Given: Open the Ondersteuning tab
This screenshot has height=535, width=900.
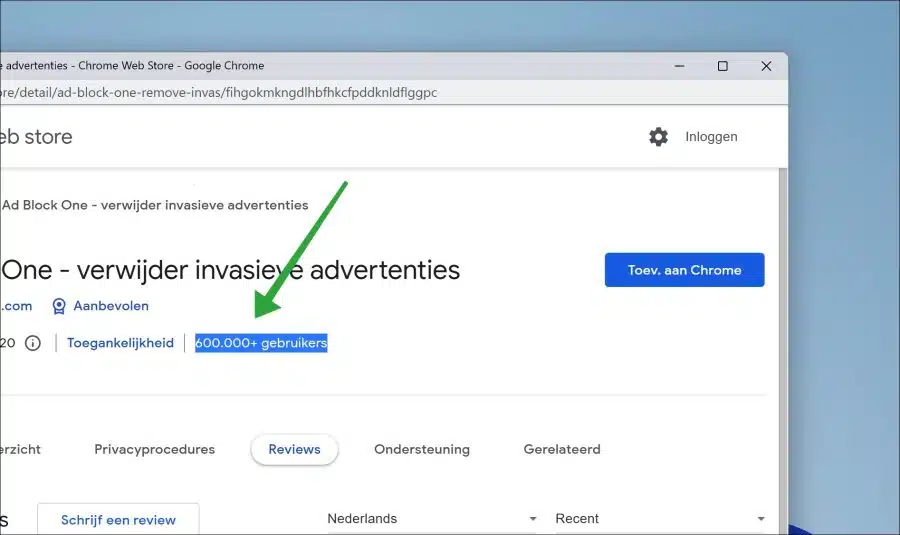Looking at the screenshot, I should tap(422, 449).
